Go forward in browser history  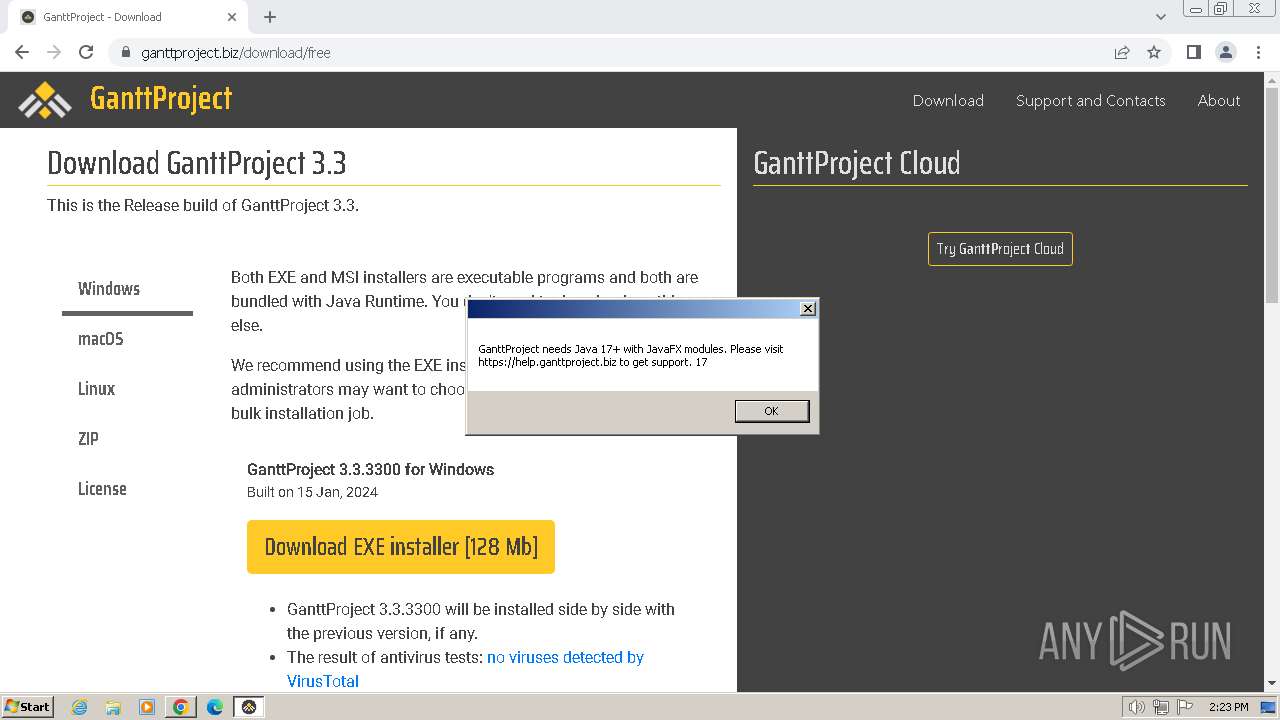pos(54,52)
